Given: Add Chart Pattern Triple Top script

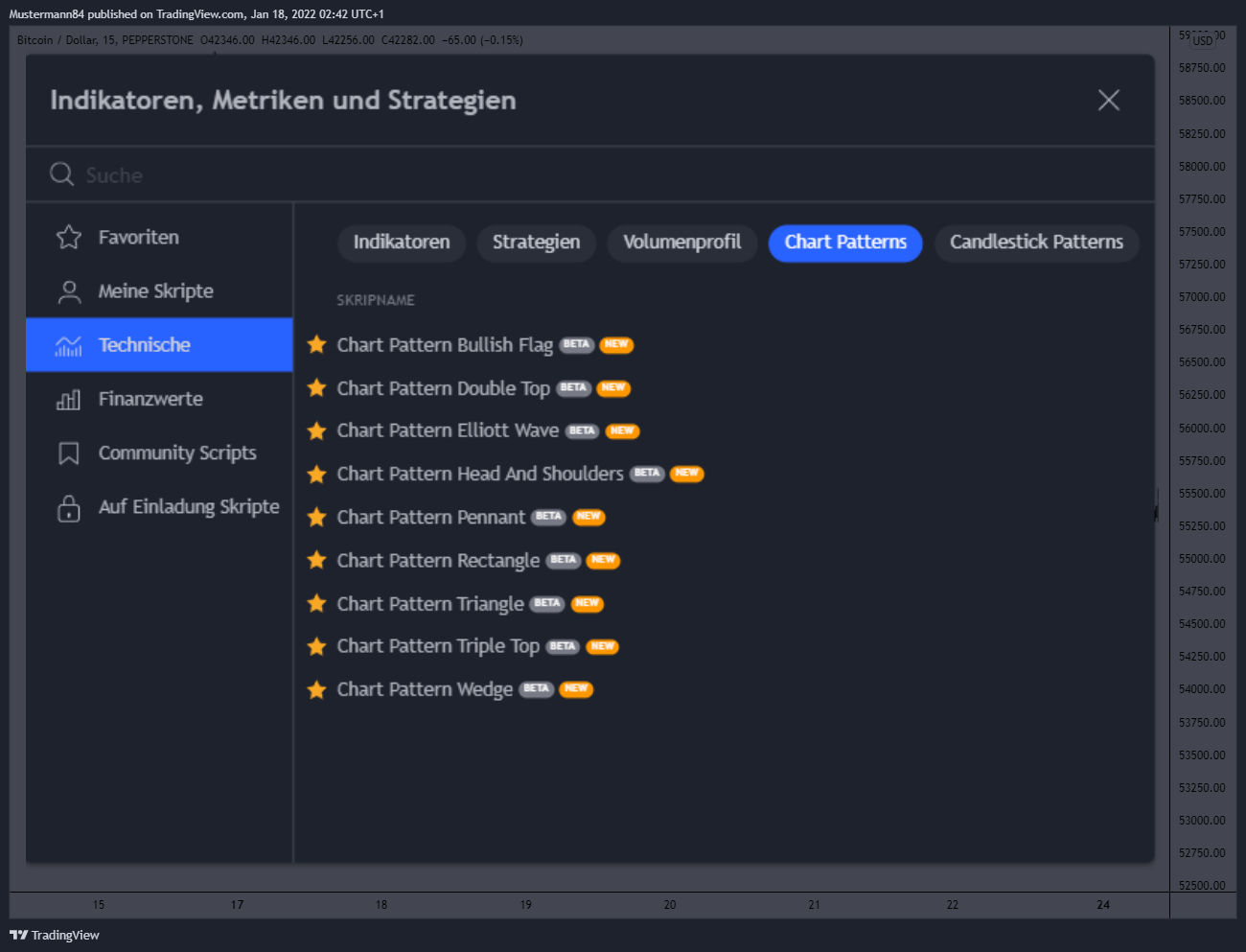Looking at the screenshot, I should coord(438,646).
